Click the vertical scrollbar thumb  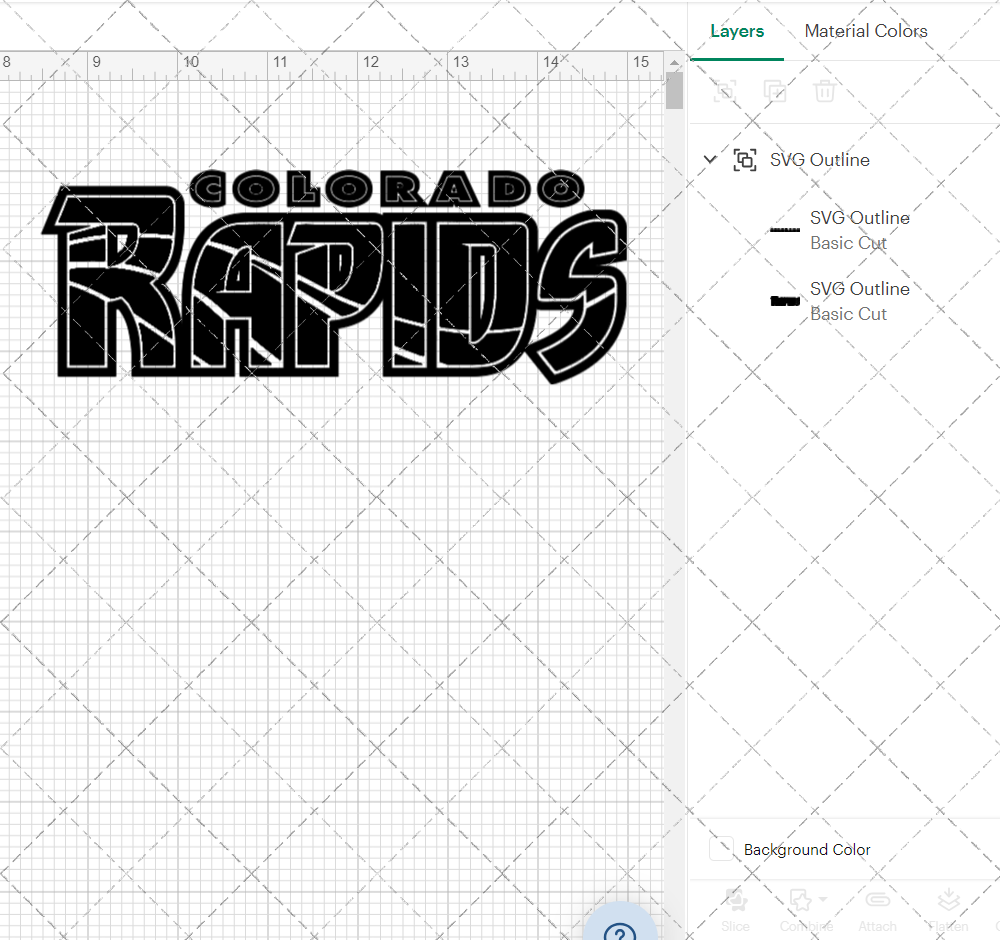(674, 91)
